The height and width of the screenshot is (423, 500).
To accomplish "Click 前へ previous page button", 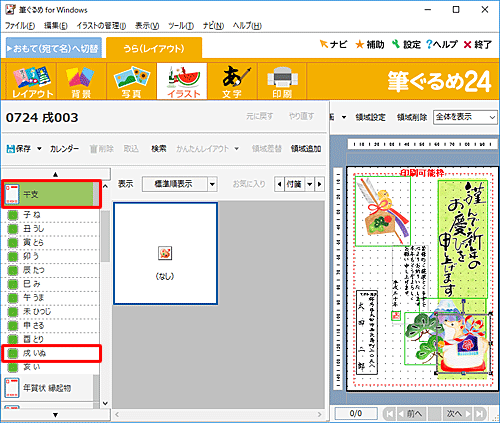I will 412,414.
